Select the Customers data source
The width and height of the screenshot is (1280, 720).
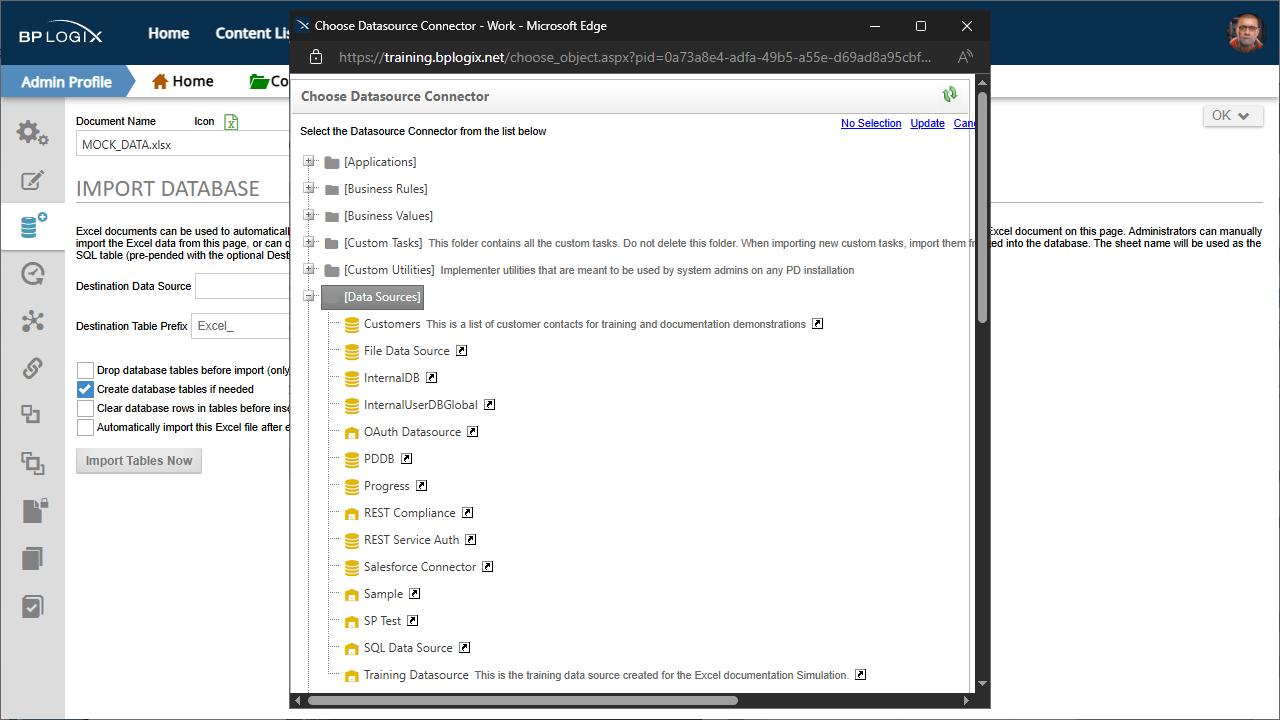pyautogui.click(x=392, y=324)
